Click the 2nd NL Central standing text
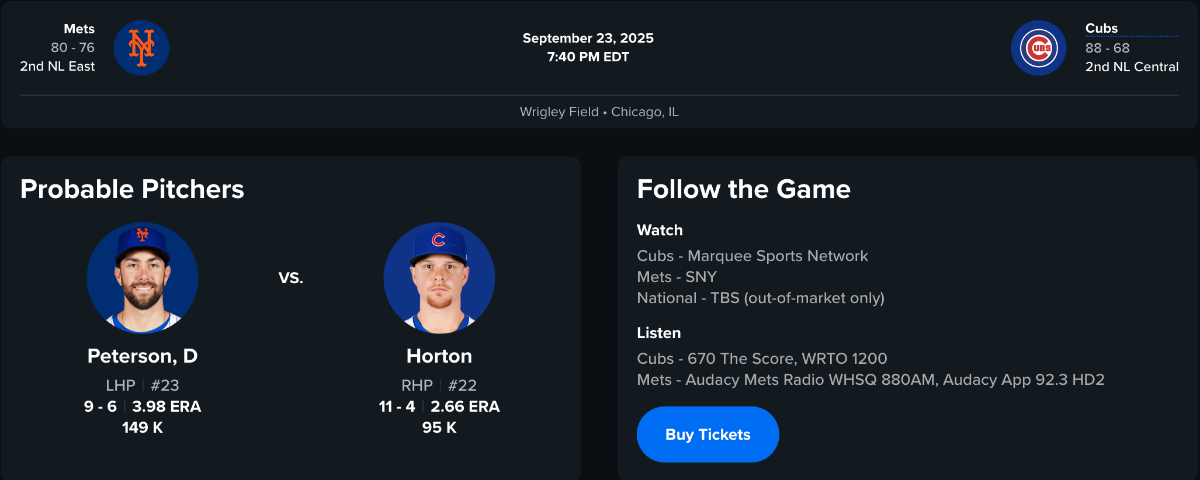The width and height of the screenshot is (1200, 480). pyautogui.click(x=1131, y=67)
